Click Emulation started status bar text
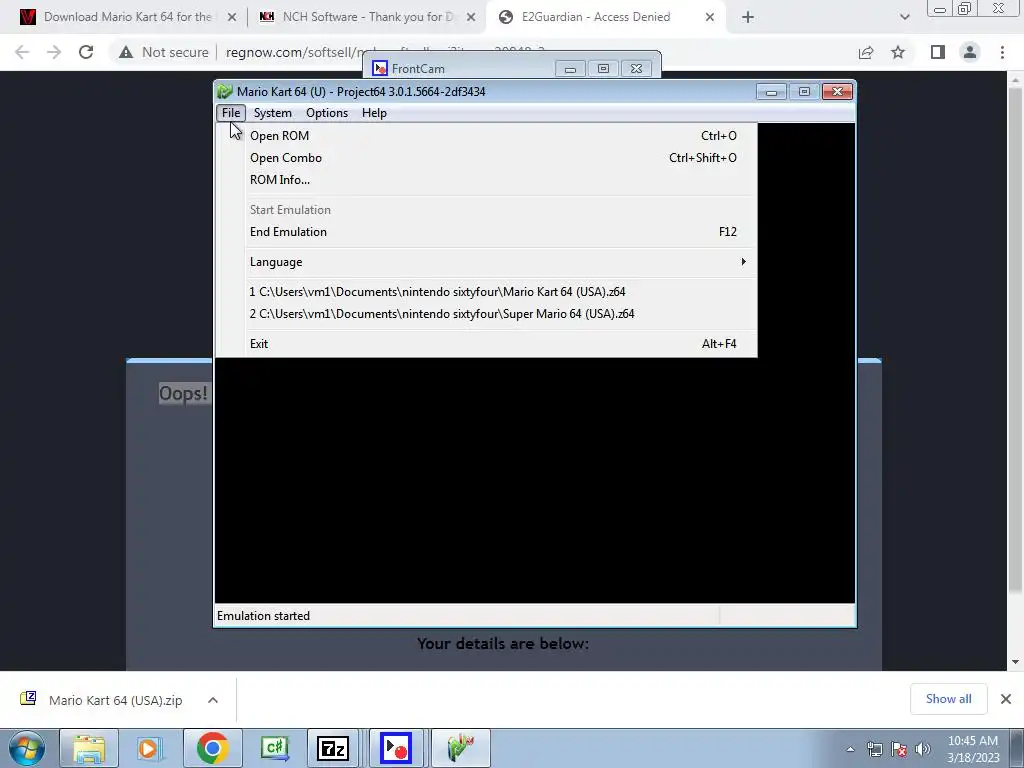This screenshot has width=1024, height=768. (263, 616)
